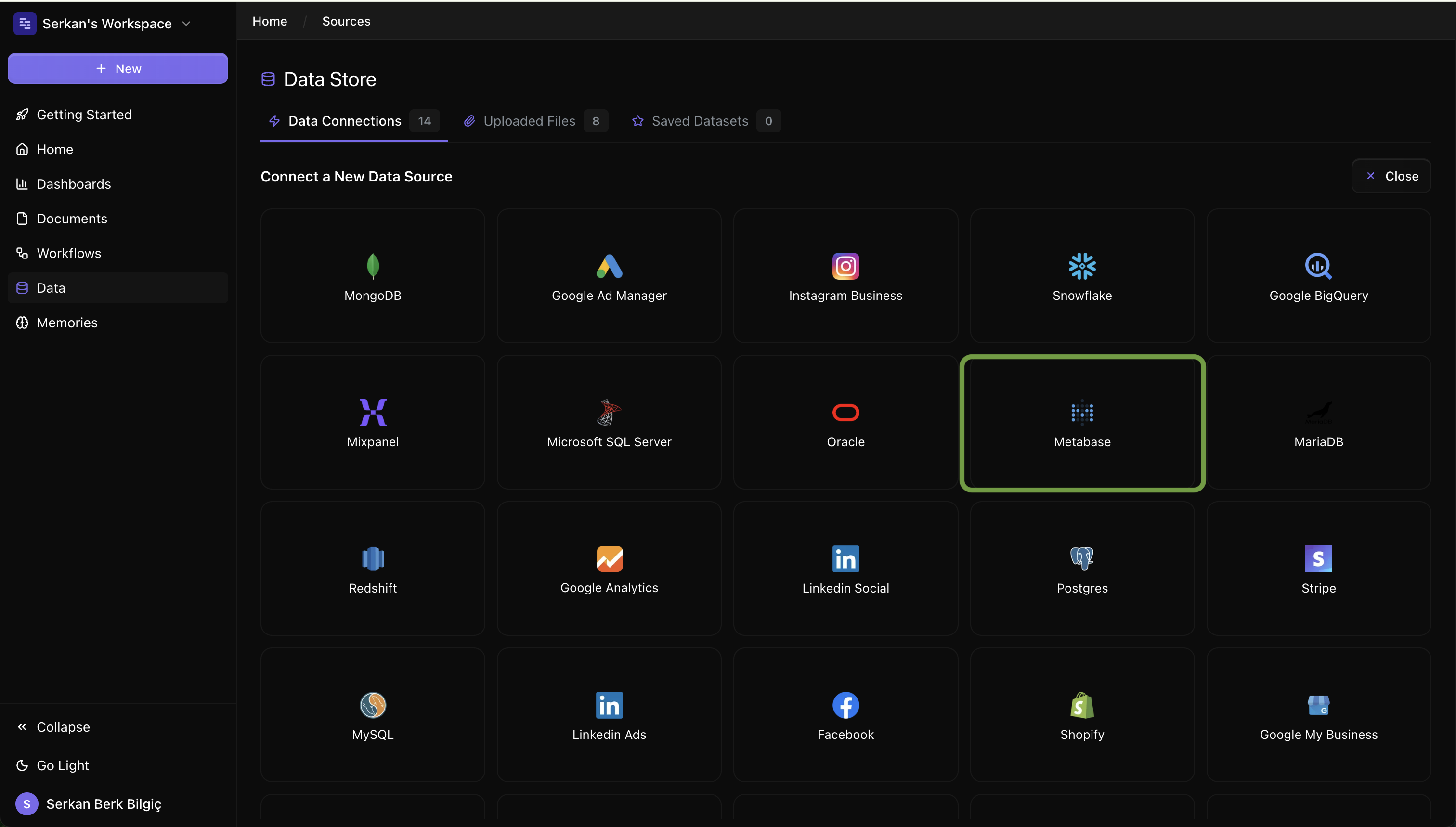Choose the Microsoft SQL Server icon
Screen dimensions: 1456x827
coord(609,413)
